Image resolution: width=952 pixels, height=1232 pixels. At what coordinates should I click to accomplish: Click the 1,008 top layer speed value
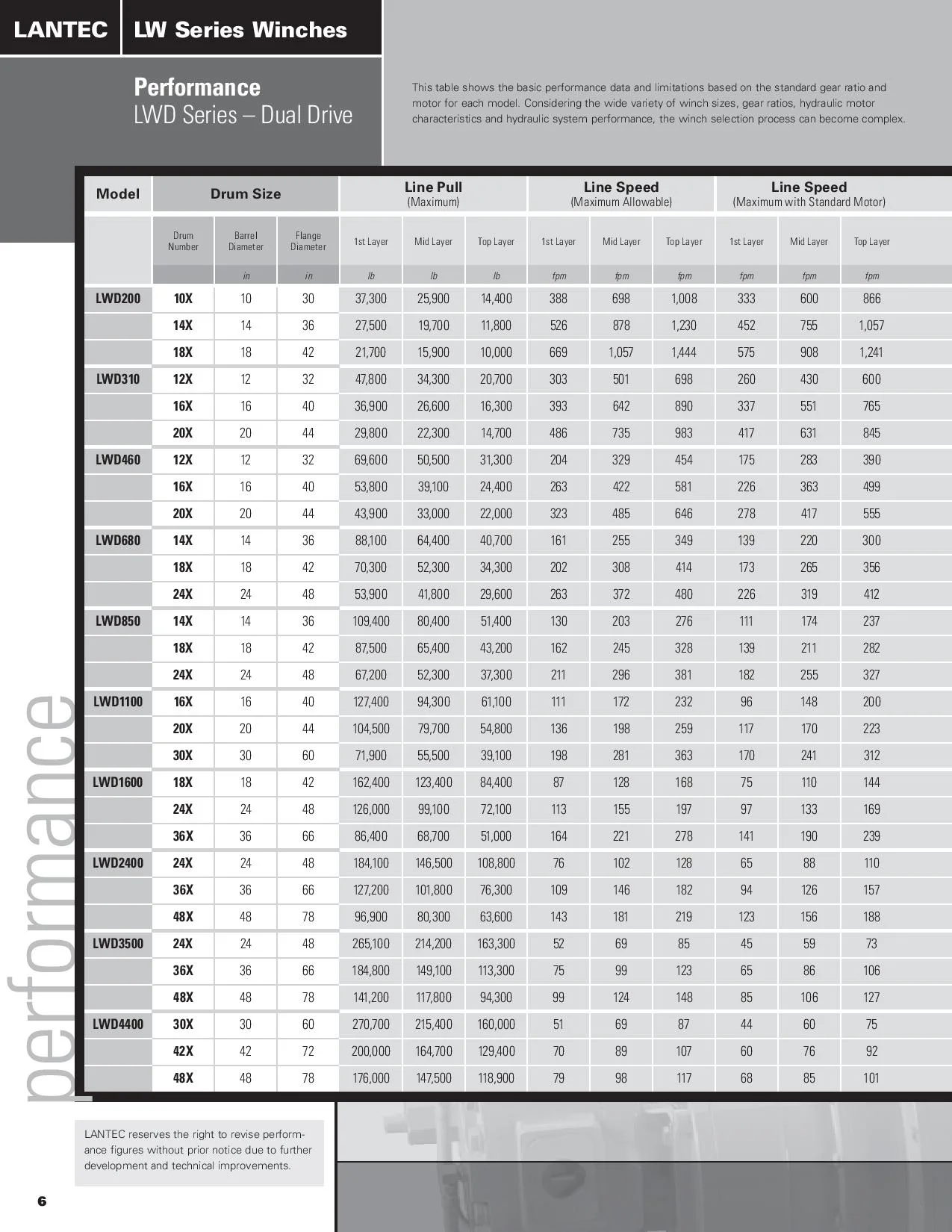(684, 299)
